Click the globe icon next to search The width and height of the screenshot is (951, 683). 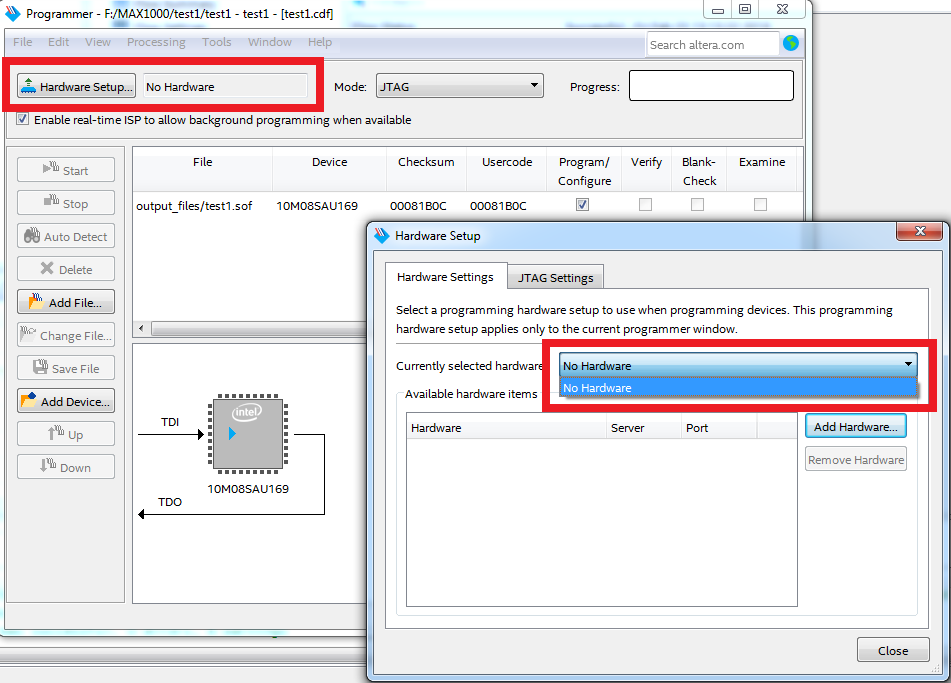[x=790, y=43]
